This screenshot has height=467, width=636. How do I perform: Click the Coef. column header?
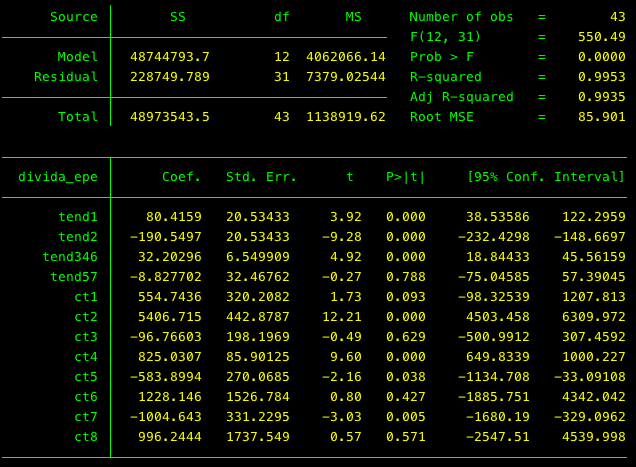pos(181,177)
